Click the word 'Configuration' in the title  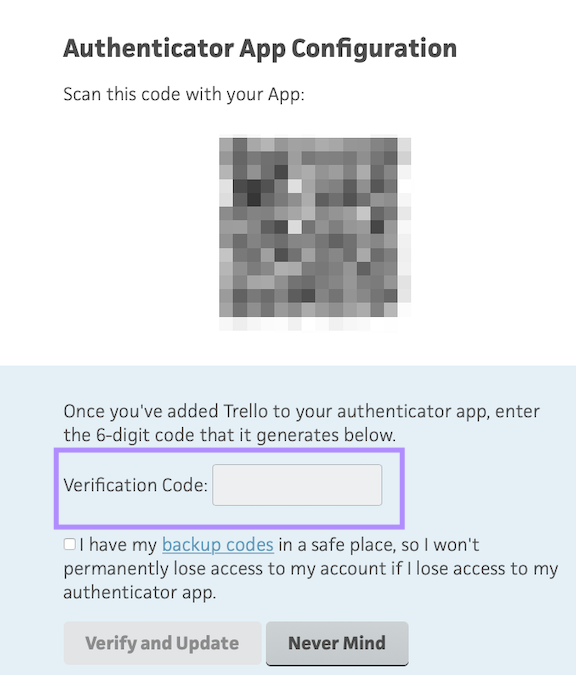pos(374,48)
